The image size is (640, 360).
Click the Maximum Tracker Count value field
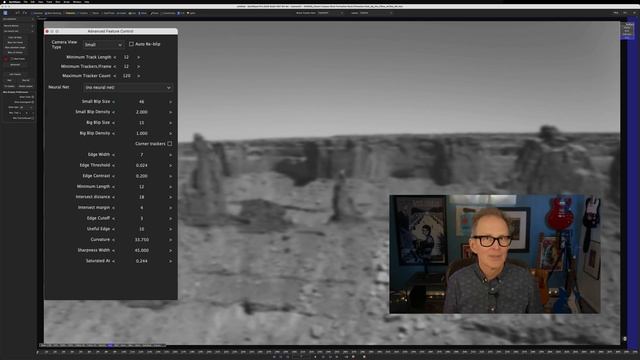pyautogui.click(x=127, y=76)
